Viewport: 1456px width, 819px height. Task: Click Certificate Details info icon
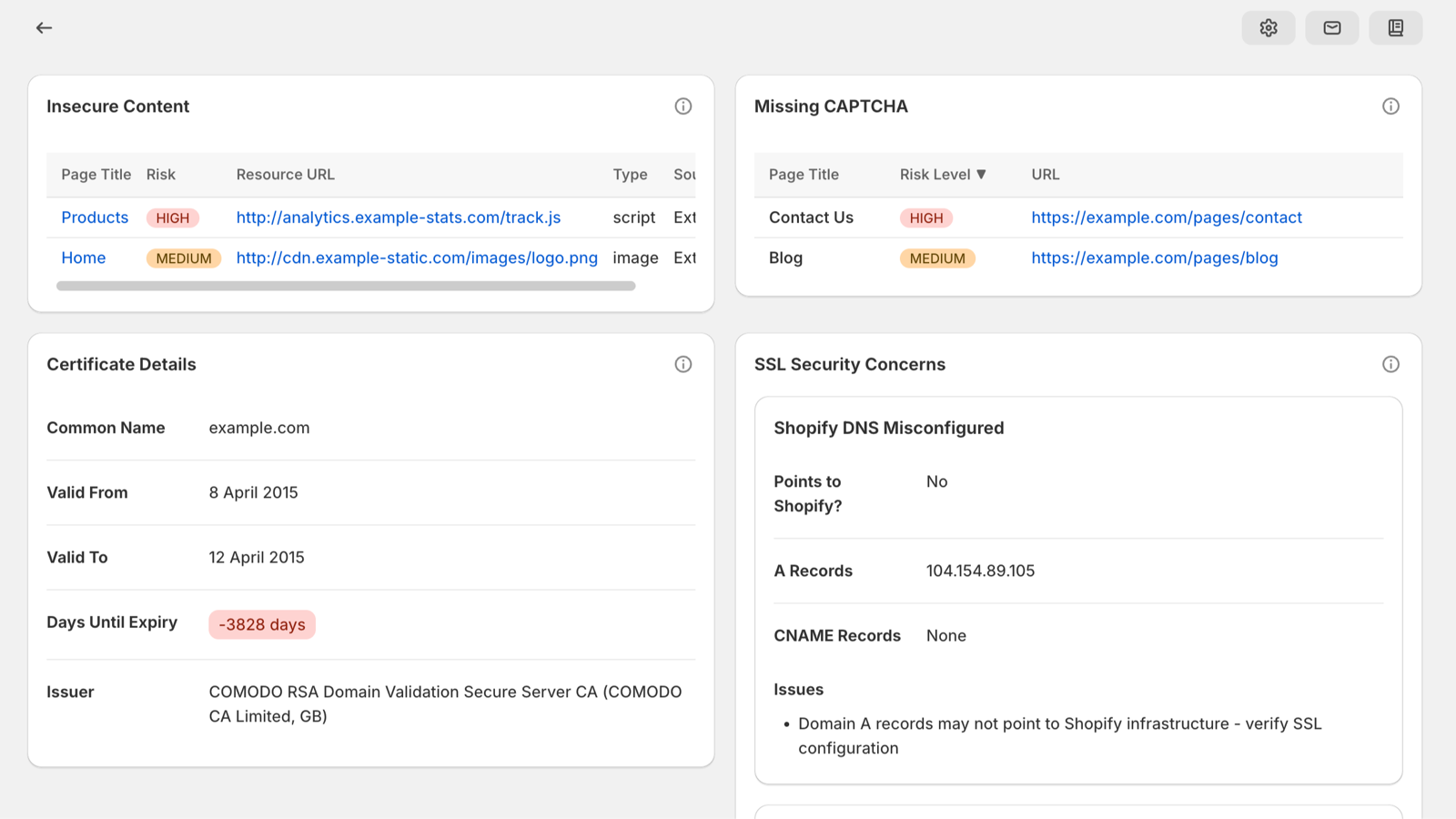(682, 364)
